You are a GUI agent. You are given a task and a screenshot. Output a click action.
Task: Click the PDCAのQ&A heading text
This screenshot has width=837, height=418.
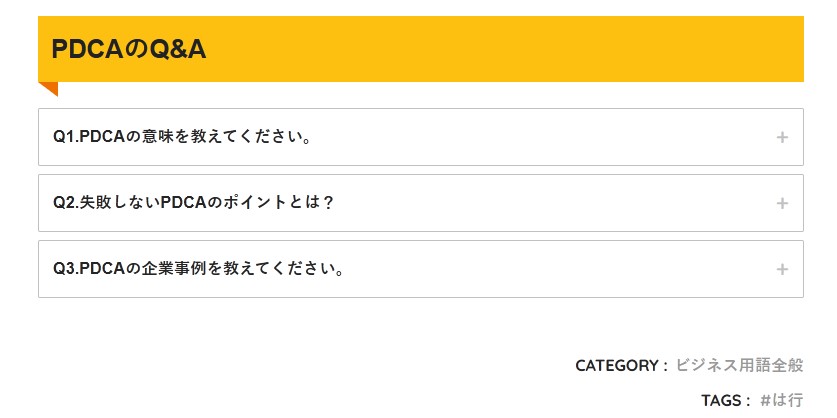(128, 49)
